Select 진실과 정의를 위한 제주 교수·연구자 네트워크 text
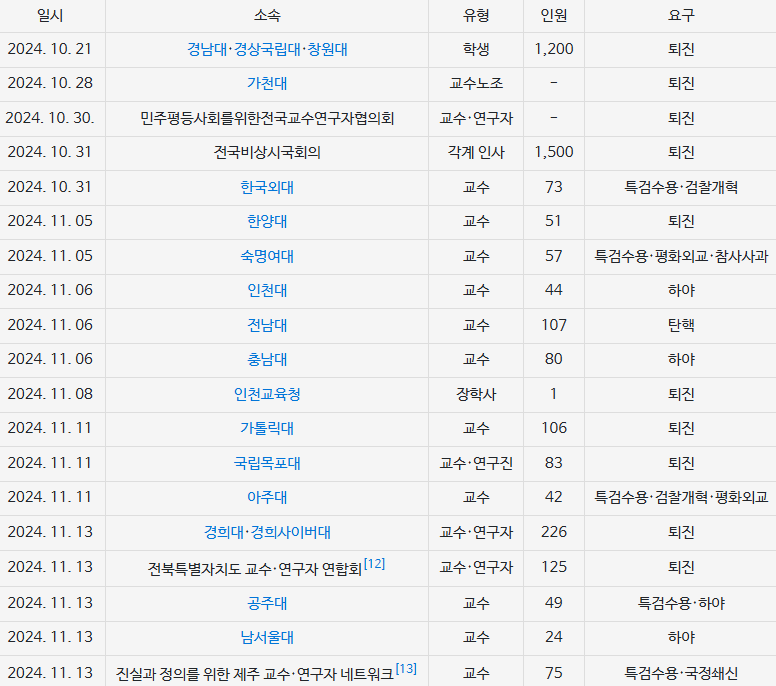Screen dimensions: 776x686 (x=255, y=674)
